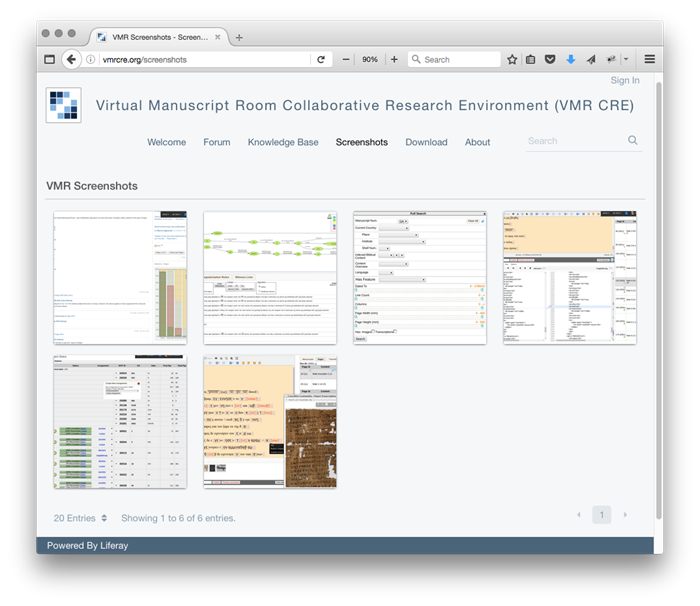Viewport: 700px width, 606px height.
Task: Open the Download navigation item
Action: [426, 142]
